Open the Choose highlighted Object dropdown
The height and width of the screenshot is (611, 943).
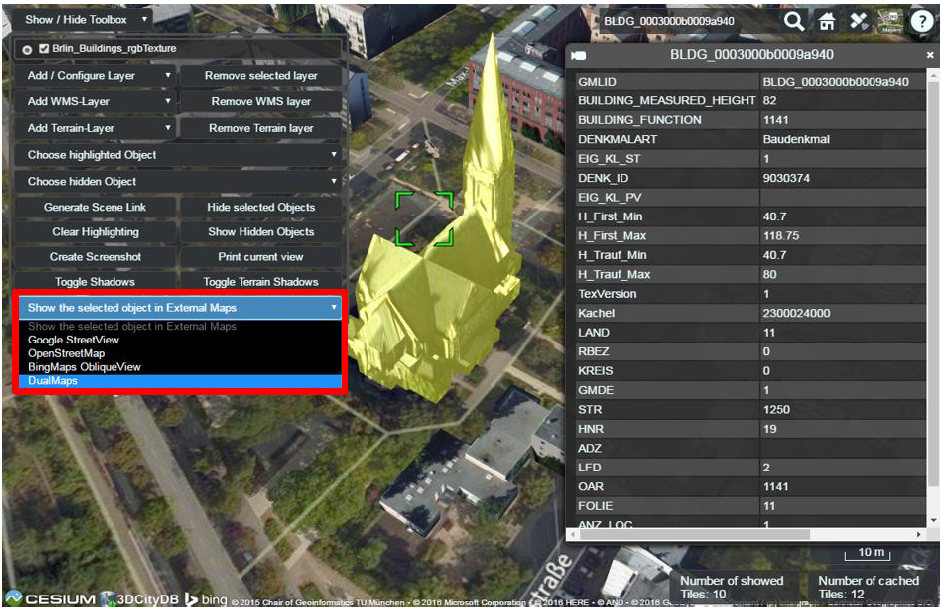click(x=179, y=155)
